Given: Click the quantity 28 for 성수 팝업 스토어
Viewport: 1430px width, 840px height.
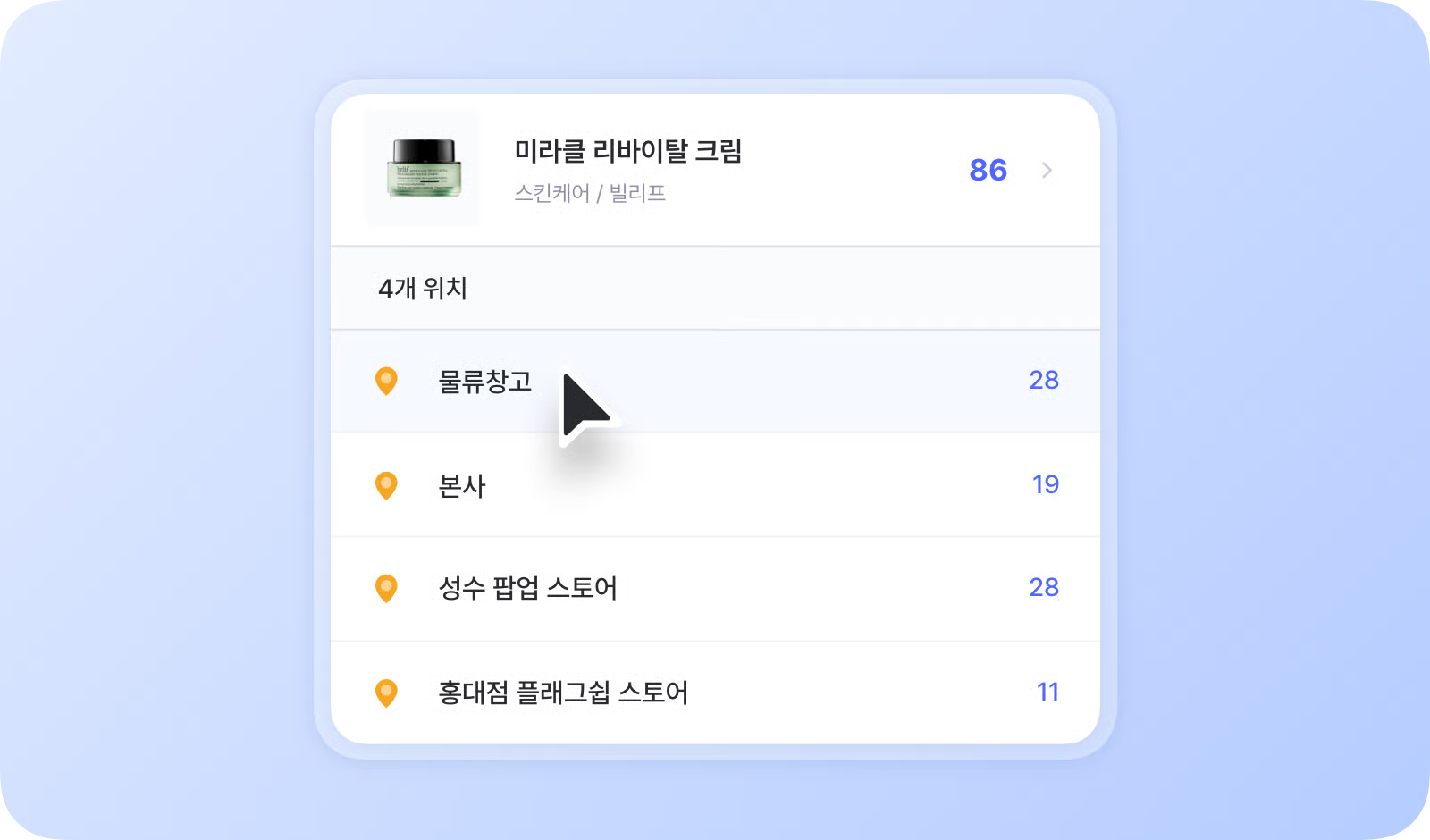Looking at the screenshot, I should point(1043,587).
